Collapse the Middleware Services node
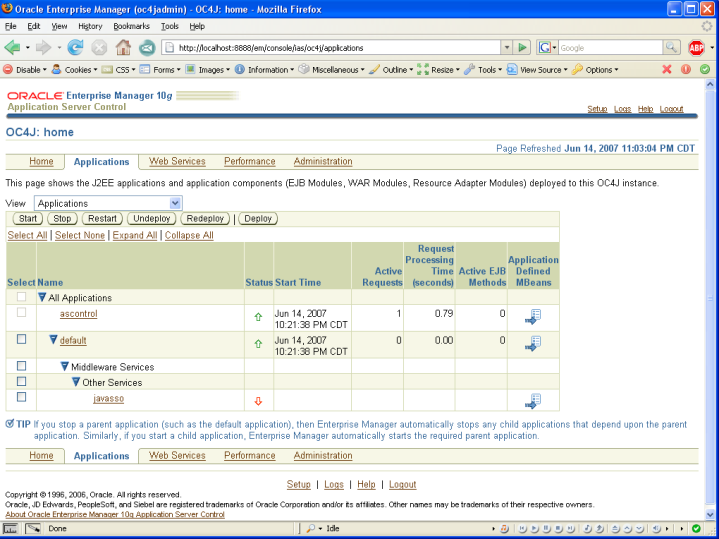Image resolution: width=719 pixels, height=539 pixels. pyautogui.click(x=65, y=366)
